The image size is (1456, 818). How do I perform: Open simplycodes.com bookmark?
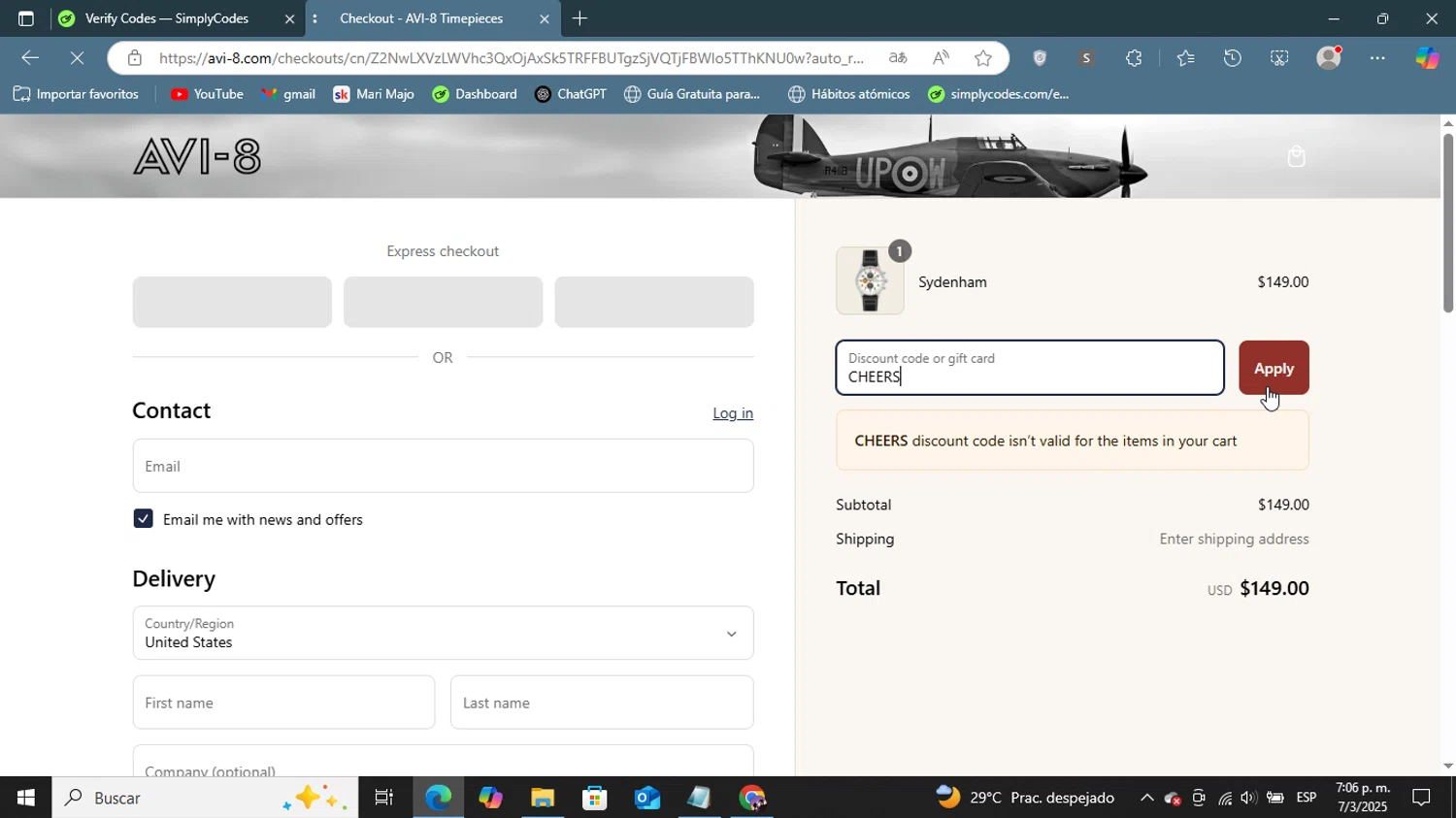(999, 94)
